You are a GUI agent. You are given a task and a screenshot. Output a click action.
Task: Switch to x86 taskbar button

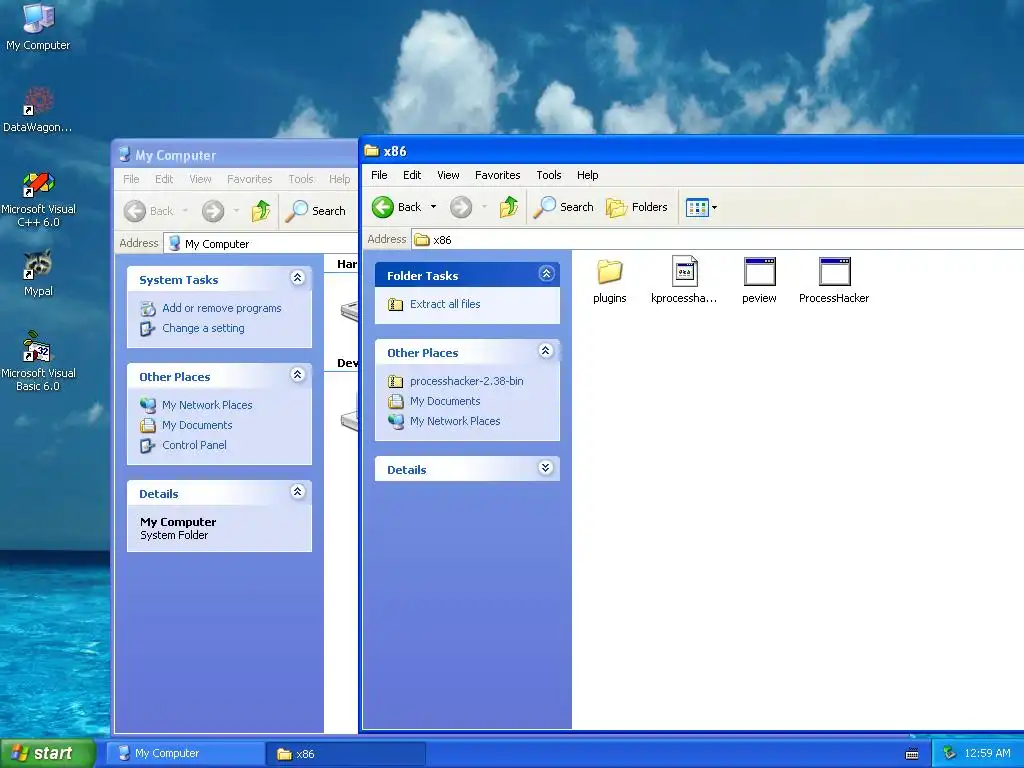point(346,754)
